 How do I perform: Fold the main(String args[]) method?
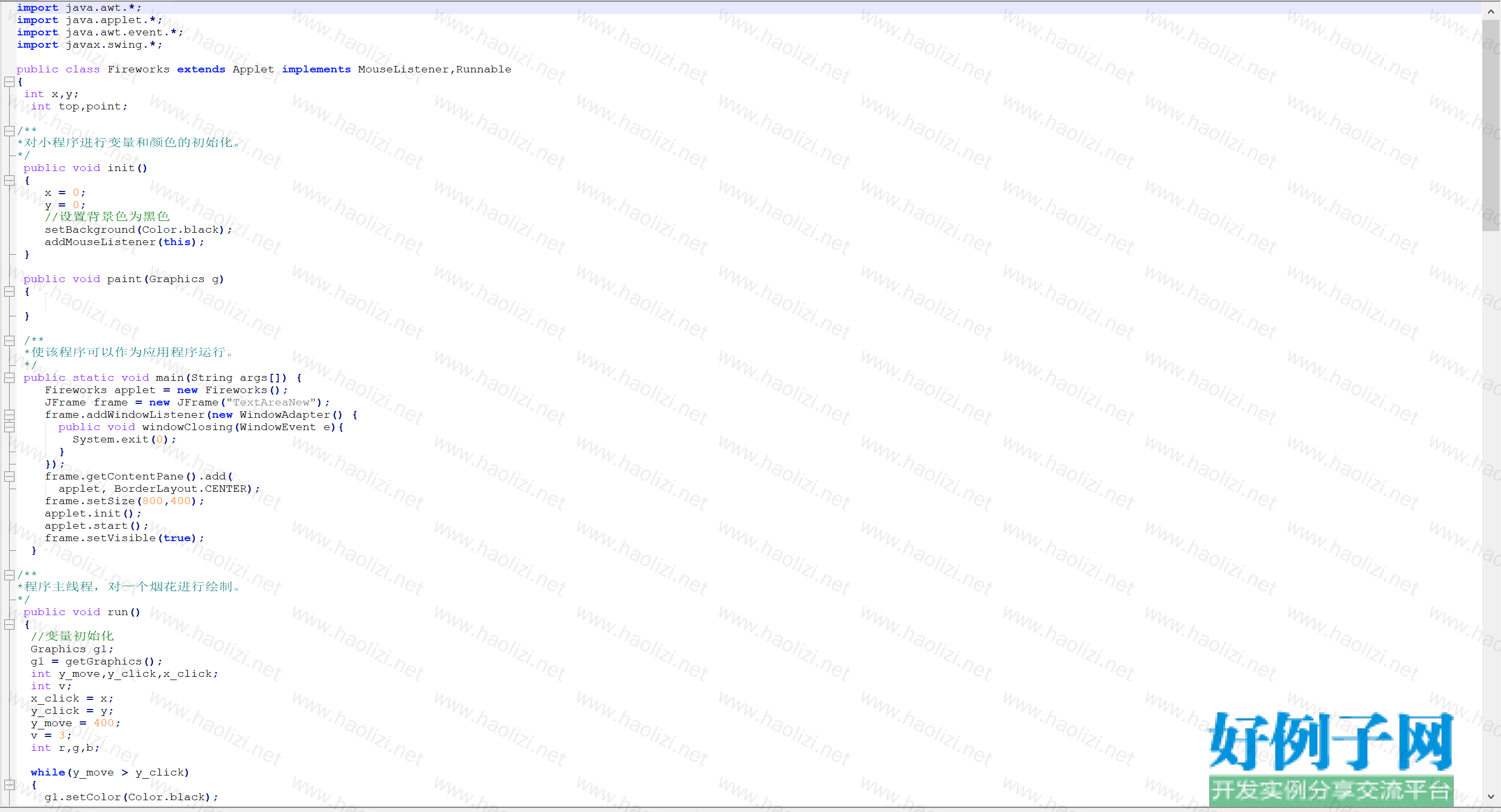coord(9,378)
